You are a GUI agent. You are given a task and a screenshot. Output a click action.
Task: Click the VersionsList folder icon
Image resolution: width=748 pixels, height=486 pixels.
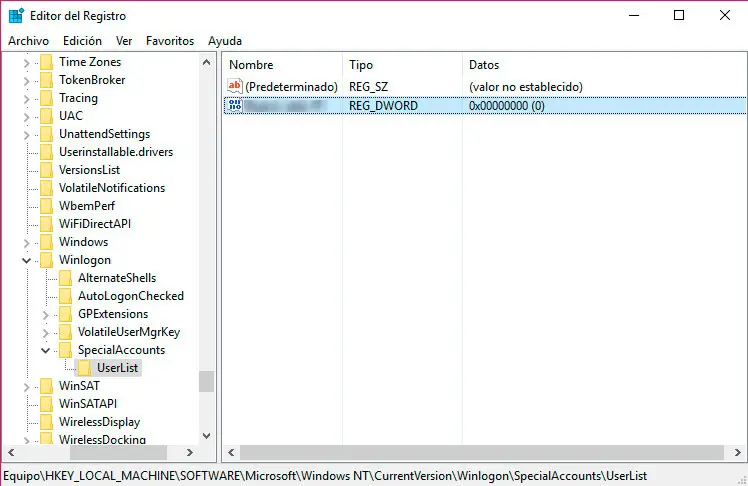click(x=46, y=170)
